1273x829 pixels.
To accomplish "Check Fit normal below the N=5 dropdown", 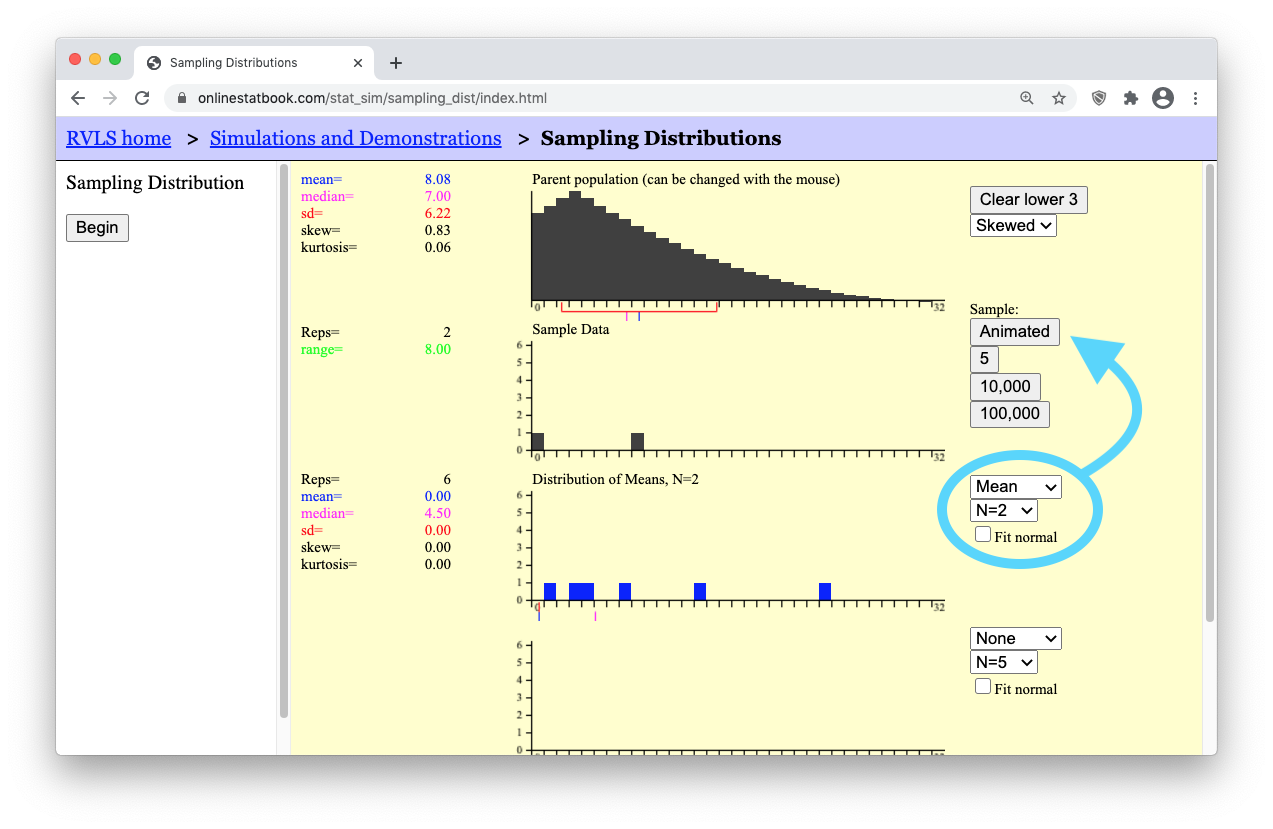I will pyautogui.click(x=983, y=686).
